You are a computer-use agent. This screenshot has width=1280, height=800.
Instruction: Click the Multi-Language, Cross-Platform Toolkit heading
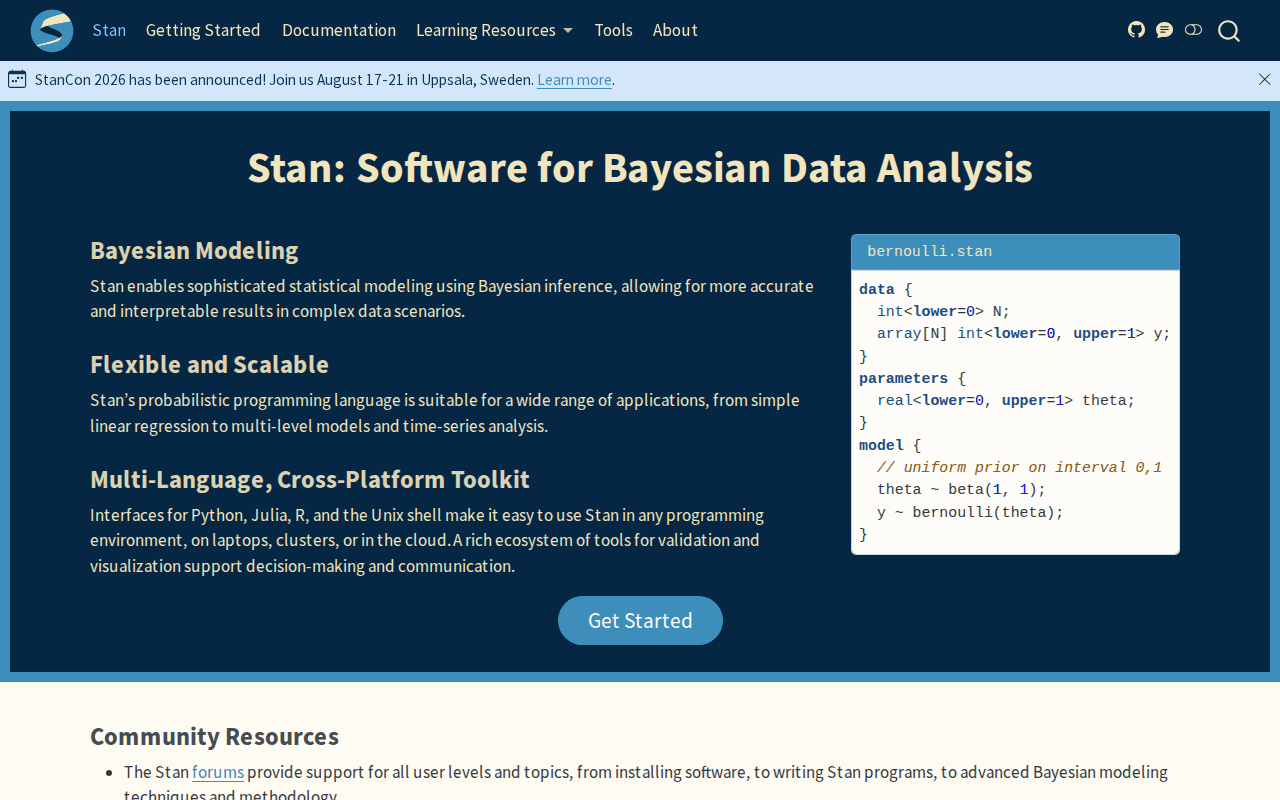pyautogui.click(x=310, y=479)
